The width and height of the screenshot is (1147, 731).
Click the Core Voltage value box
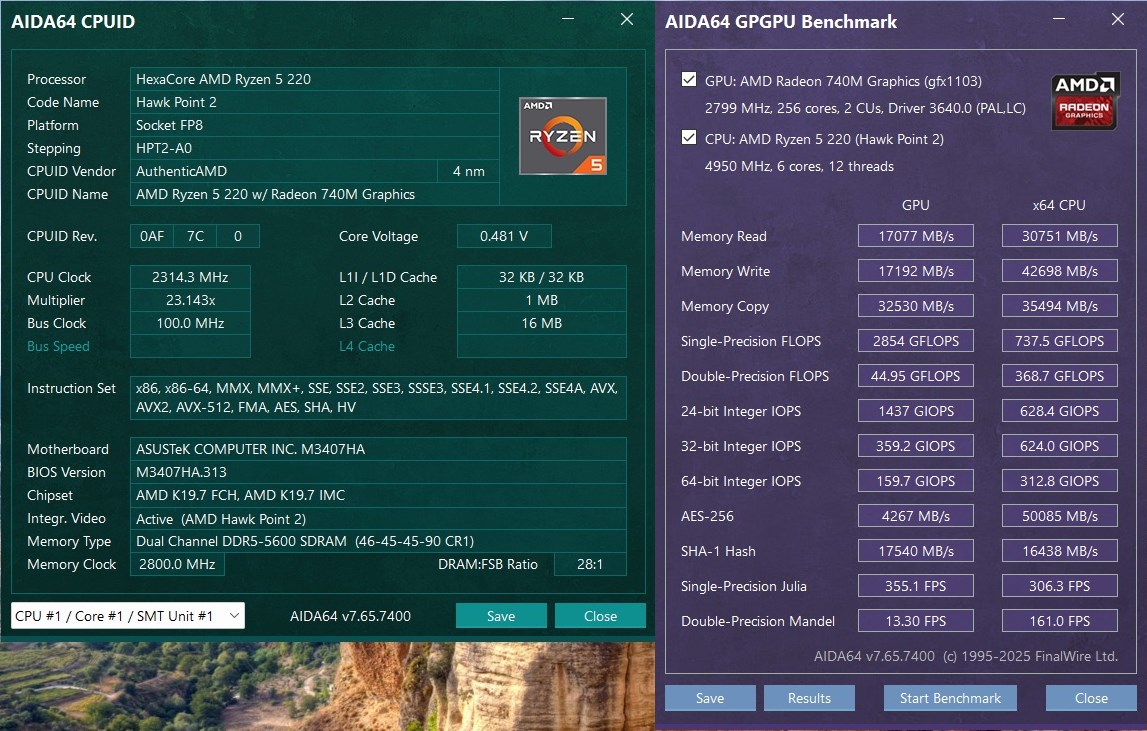tap(503, 237)
